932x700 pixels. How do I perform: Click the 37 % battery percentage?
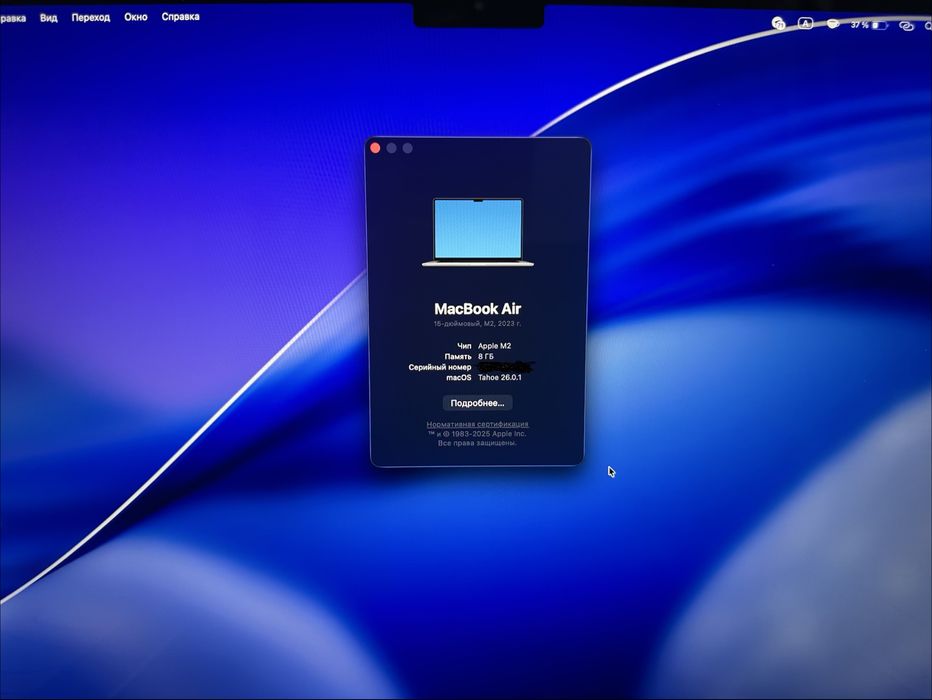point(859,25)
